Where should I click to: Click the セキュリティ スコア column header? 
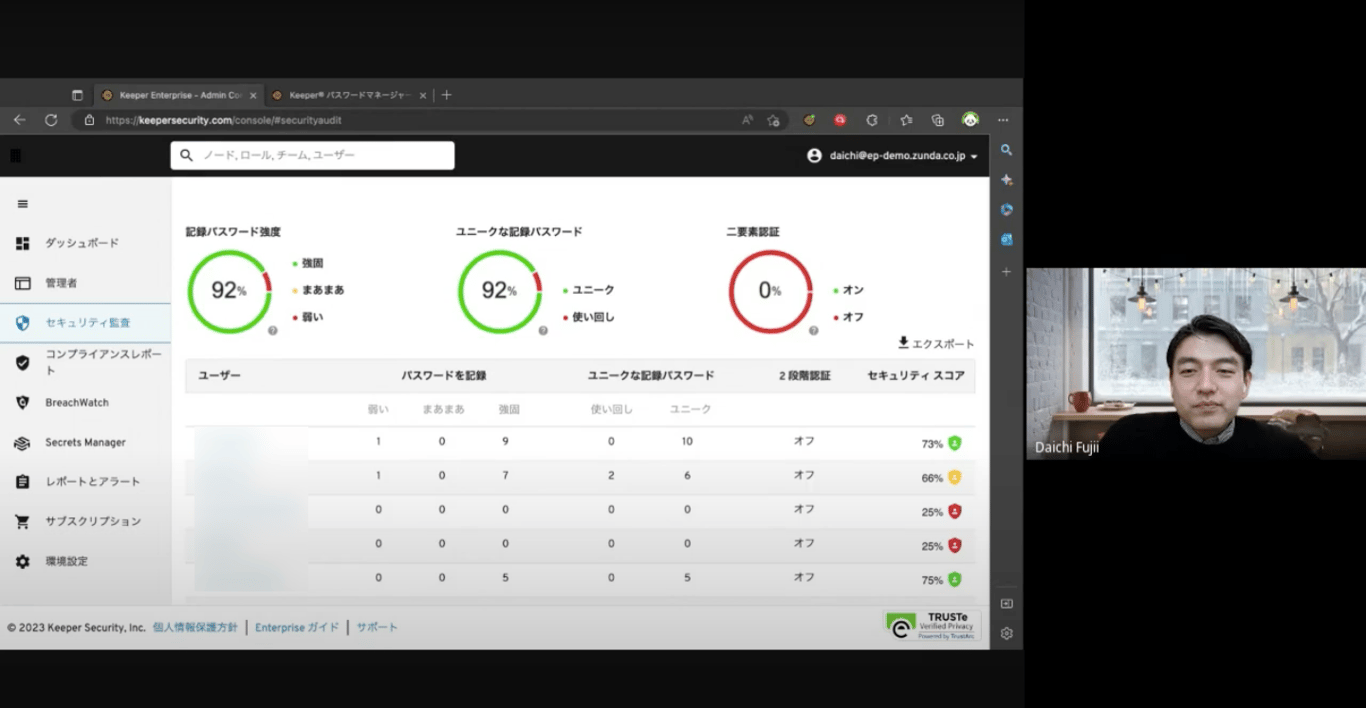tap(916, 376)
